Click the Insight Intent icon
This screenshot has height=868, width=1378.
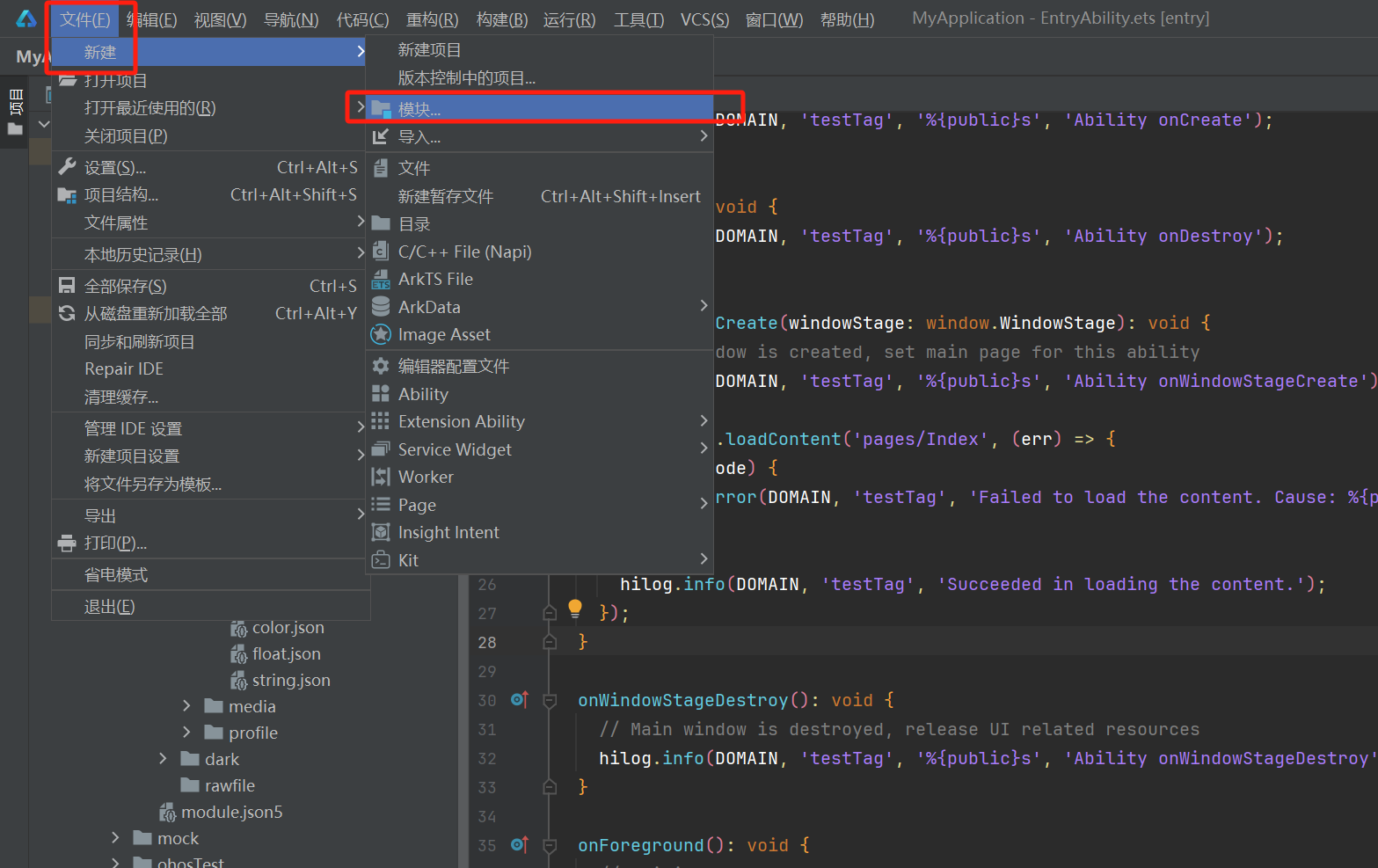point(381,532)
